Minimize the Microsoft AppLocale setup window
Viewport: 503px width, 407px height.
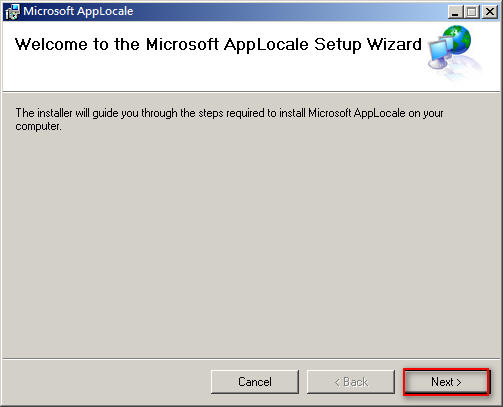point(455,12)
